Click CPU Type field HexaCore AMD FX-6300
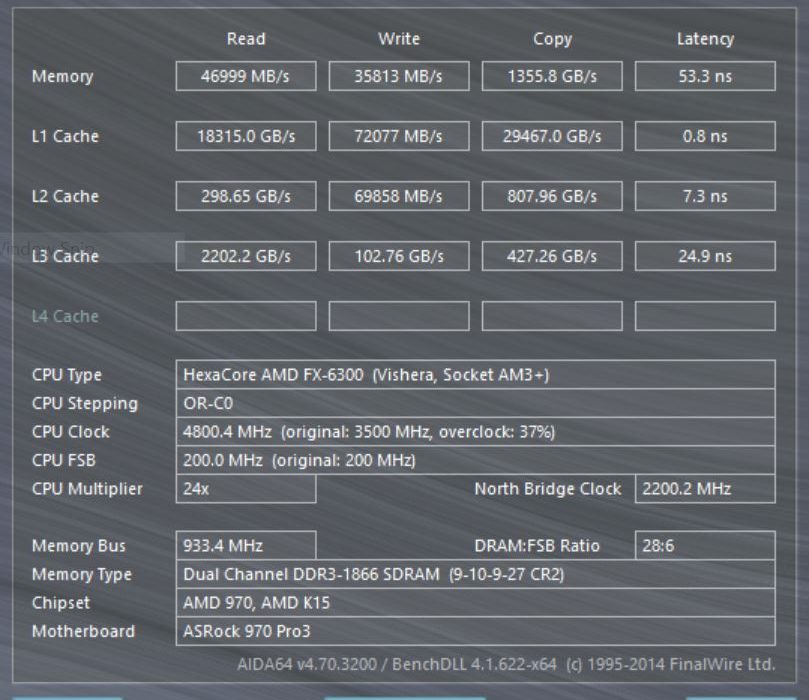This screenshot has height=700, width=809. tap(475, 375)
